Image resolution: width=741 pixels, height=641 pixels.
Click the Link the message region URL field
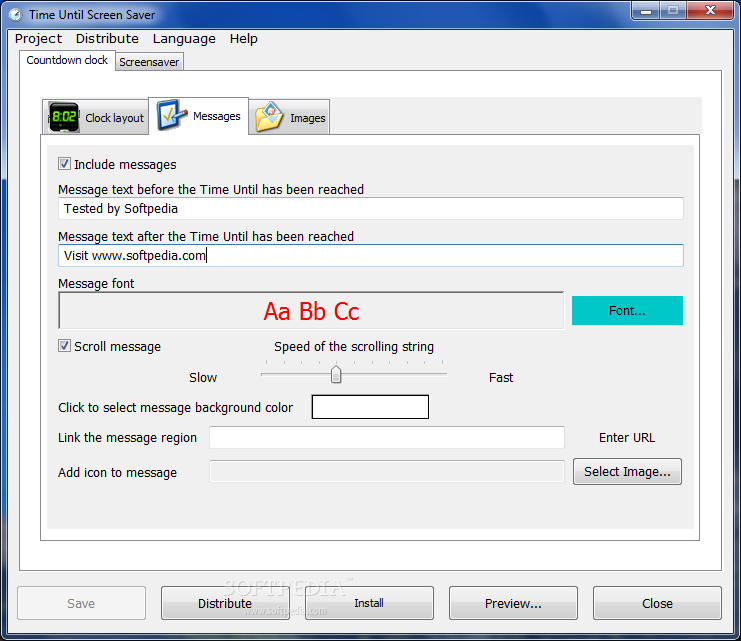click(x=387, y=438)
